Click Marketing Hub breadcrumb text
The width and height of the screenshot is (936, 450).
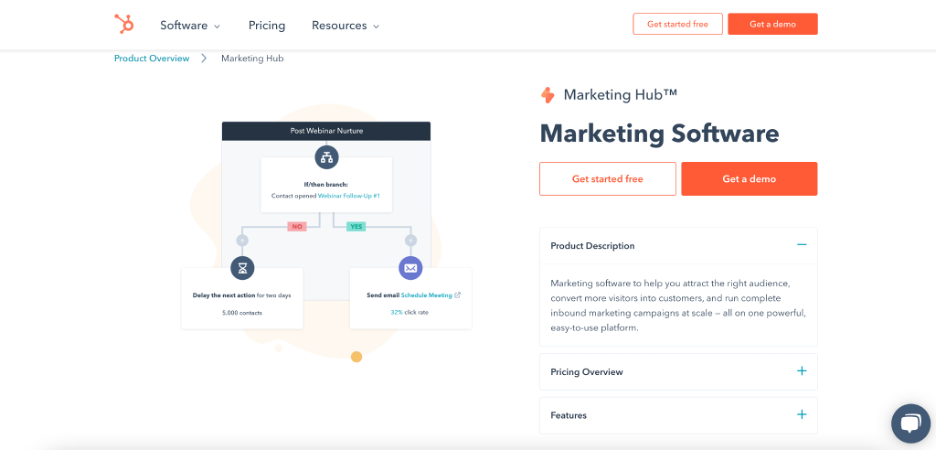coord(253,58)
